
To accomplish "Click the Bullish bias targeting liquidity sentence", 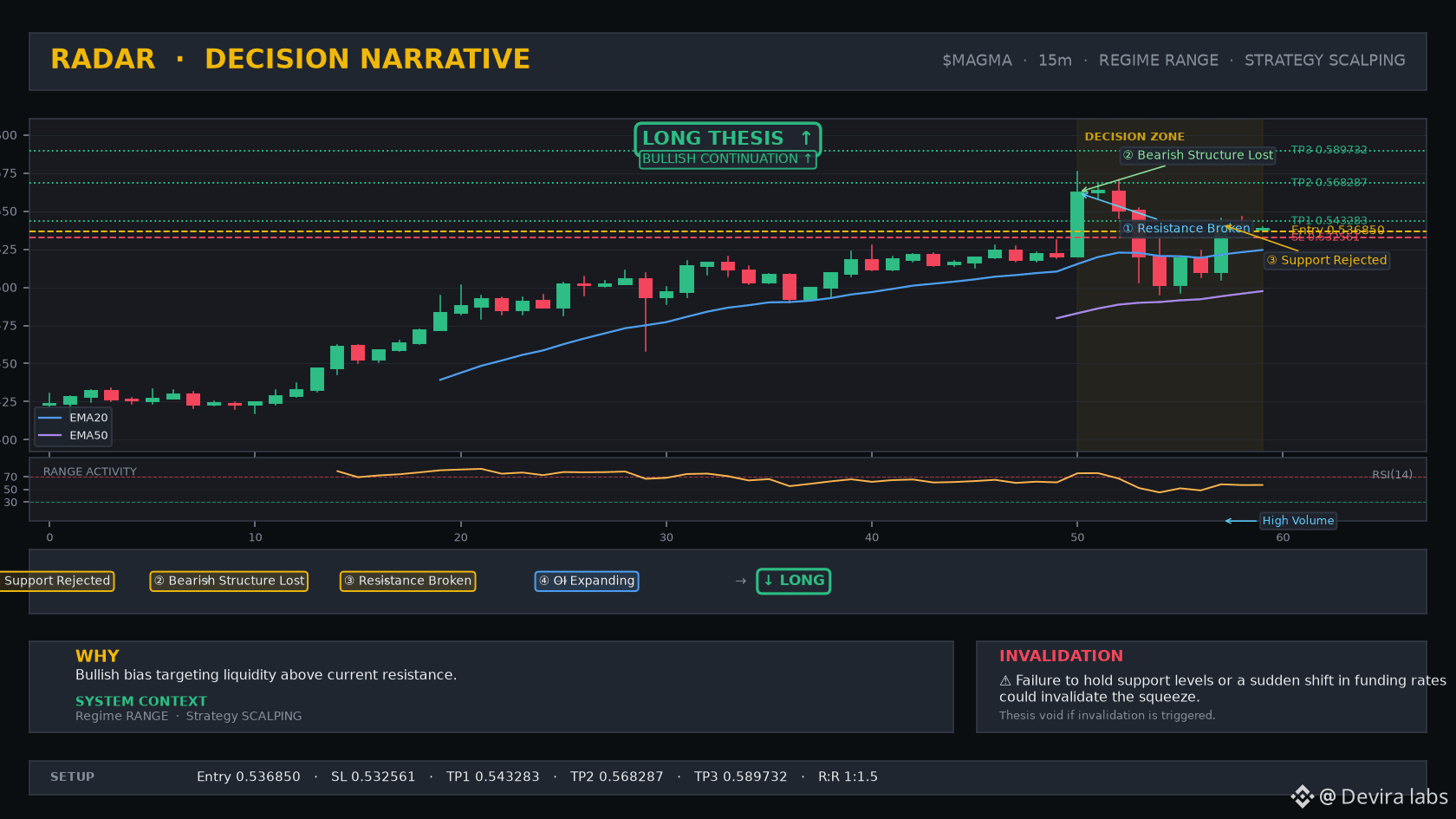I will click(266, 675).
